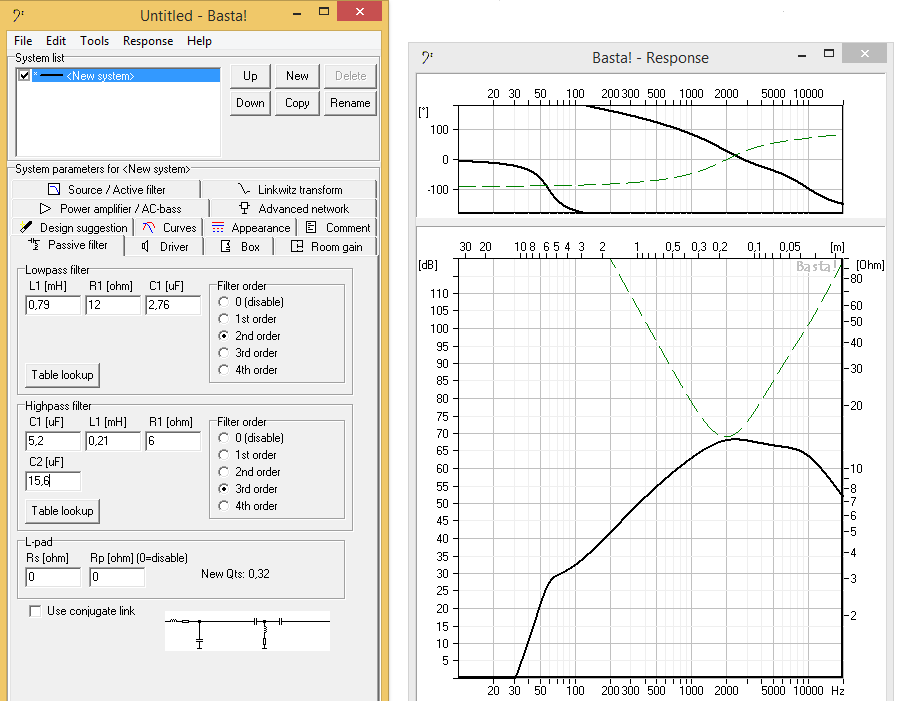
Task: Switch to the Box tab
Action: [x=240, y=246]
